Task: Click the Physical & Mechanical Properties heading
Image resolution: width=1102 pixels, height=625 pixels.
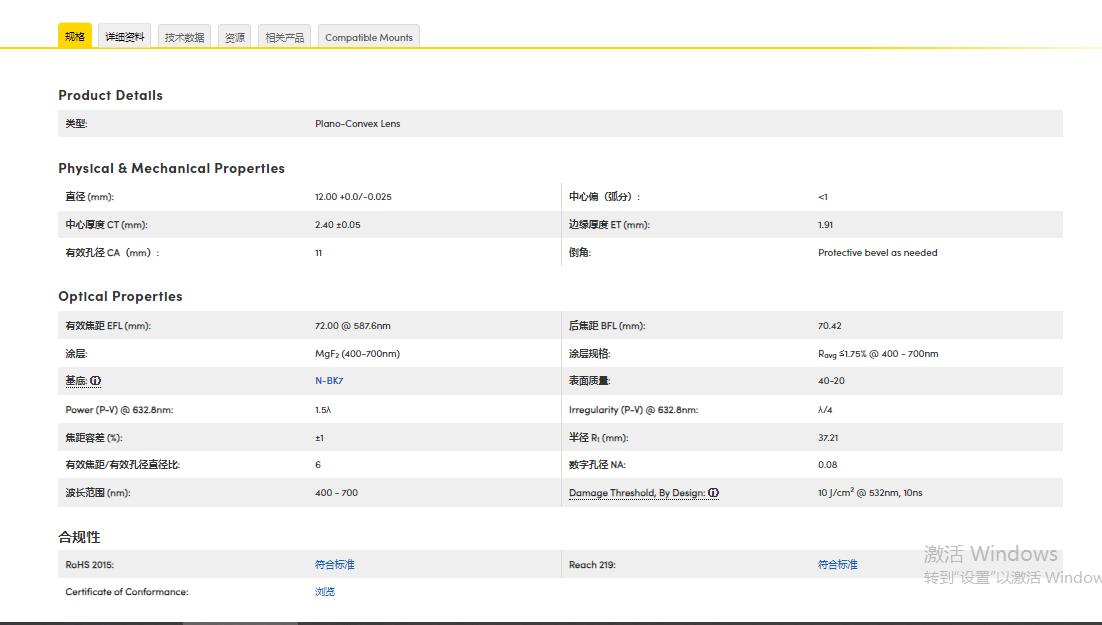Action: [x=171, y=168]
